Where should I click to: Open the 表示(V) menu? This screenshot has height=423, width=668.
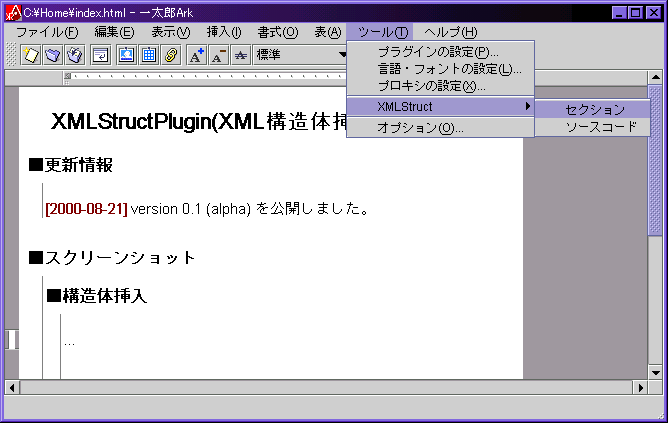coord(171,32)
